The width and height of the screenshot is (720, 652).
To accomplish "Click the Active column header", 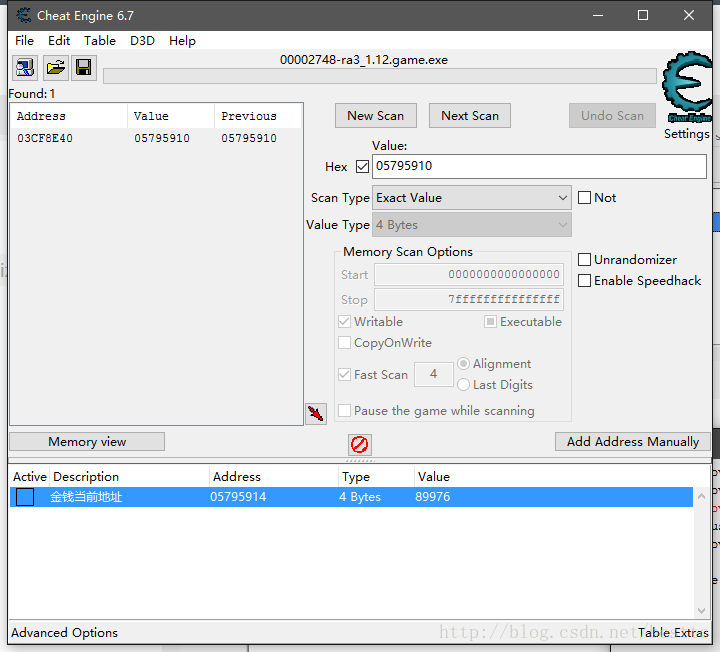I will (x=29, y=477).
